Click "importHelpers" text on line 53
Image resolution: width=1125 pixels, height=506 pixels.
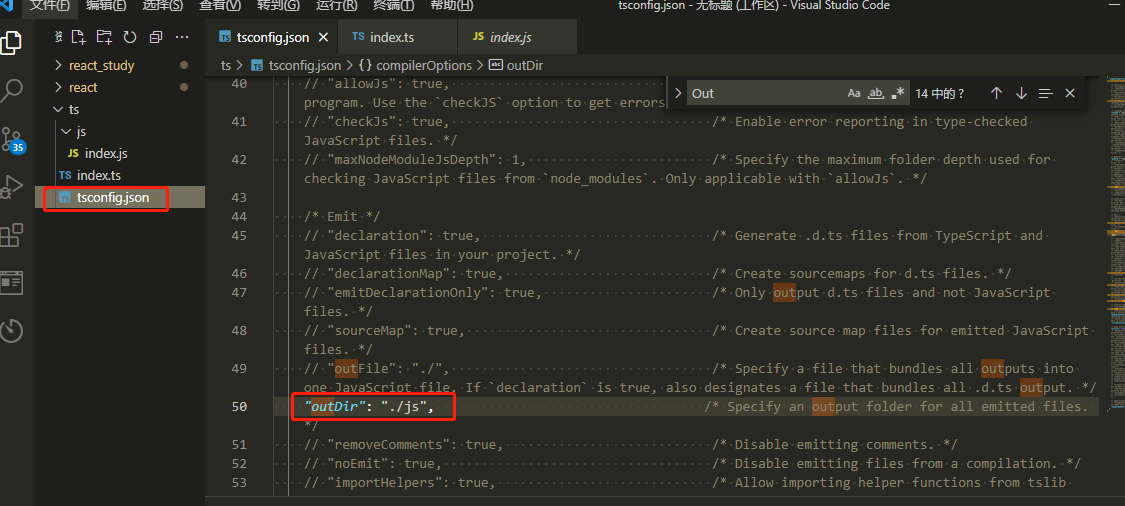click(385, 483)
